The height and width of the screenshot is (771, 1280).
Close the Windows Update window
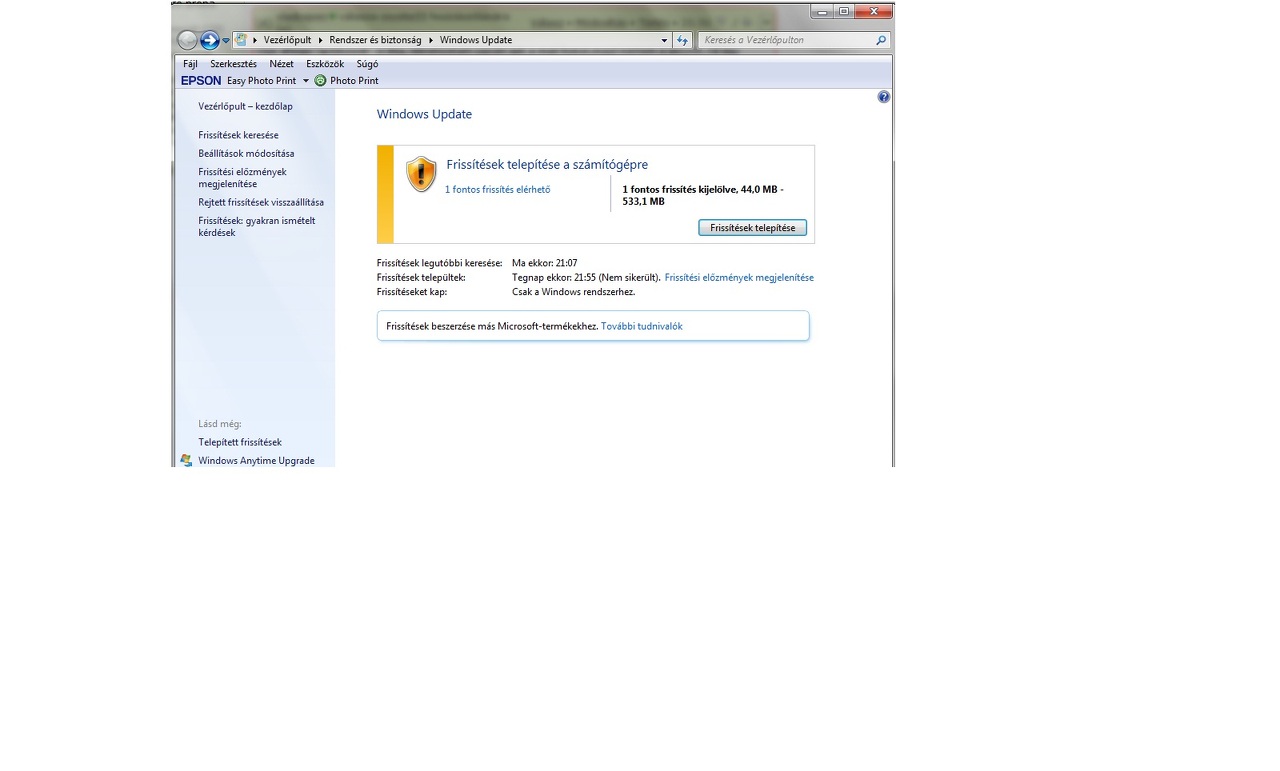(874, 11)
